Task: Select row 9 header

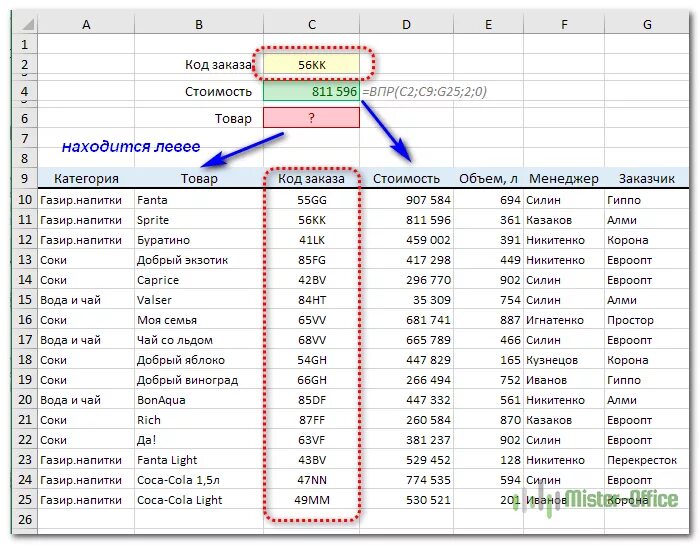Action: [25, 179]
